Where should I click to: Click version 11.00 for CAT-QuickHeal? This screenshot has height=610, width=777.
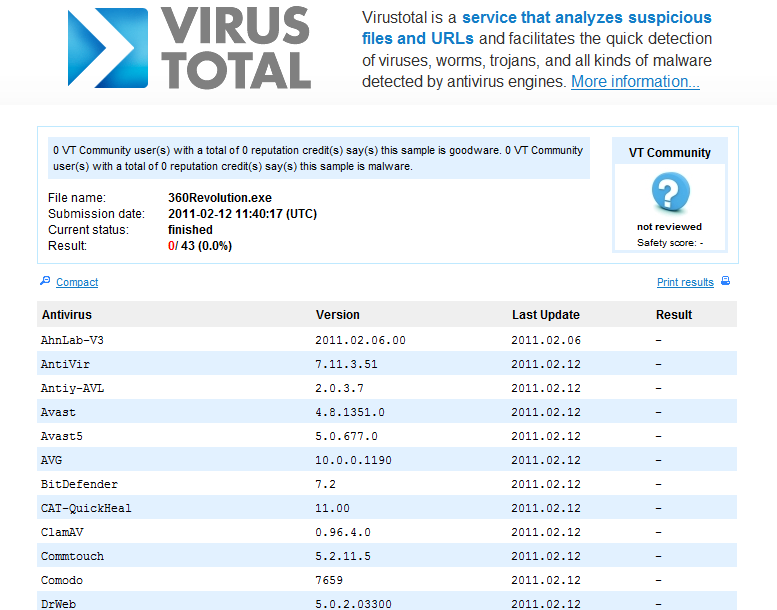coord(333,508)
